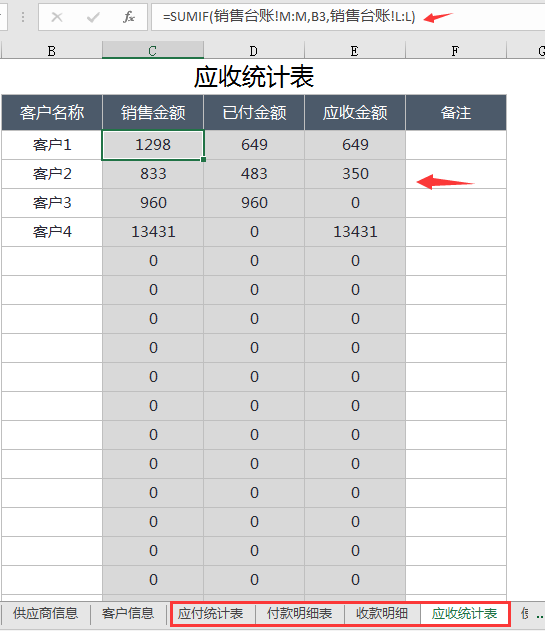Viewport: 545px width, 631px height.
Task: Select the 客户3 name cell
Action: (x=52, y=203)
